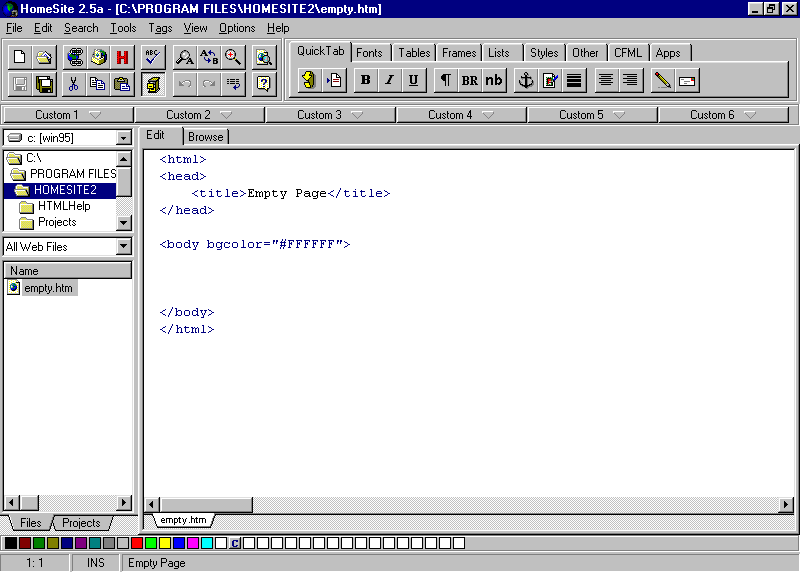Switch to the CFML tab

(x=628, y=53)
